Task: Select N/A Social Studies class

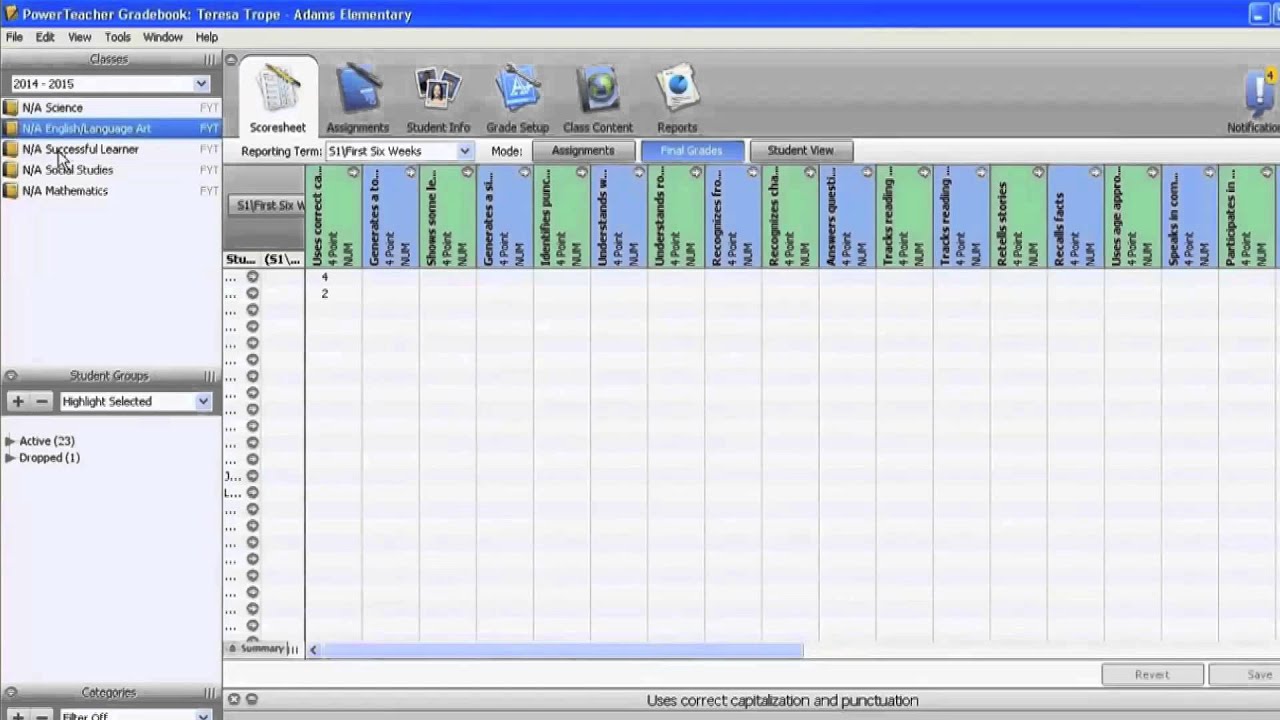Action: 110,170
